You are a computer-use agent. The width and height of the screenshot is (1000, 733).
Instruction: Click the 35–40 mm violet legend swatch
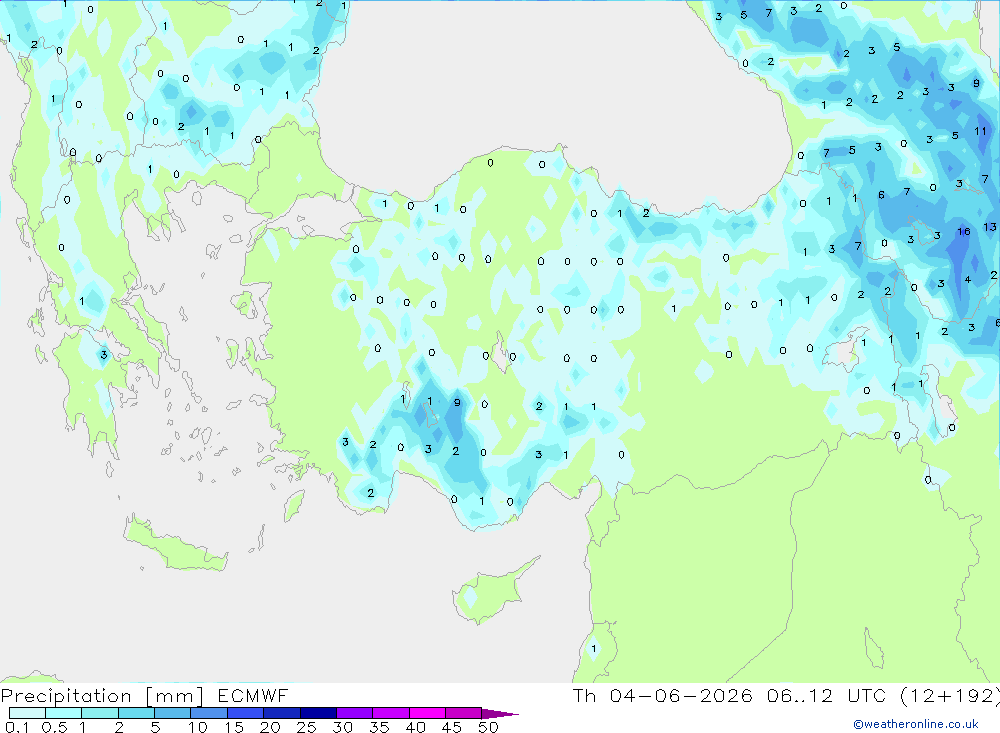(391, 713)
